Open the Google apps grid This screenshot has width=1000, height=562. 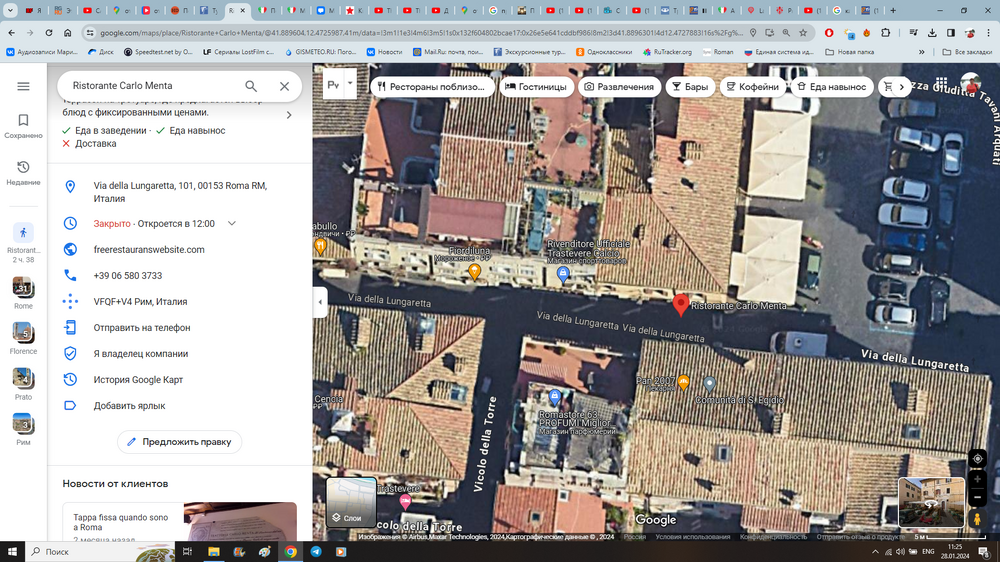941,83
